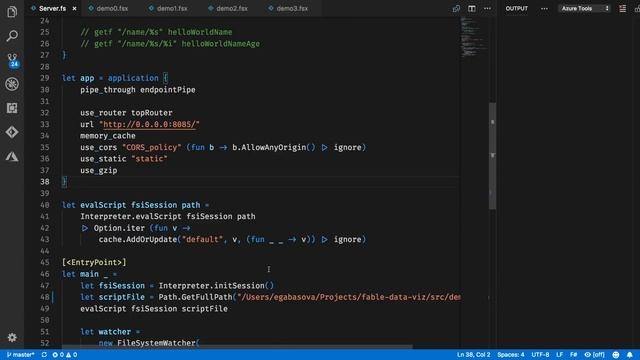Viewport: 640px width, 360px height.
Task: Switch to the Server.fs tab
Action: pyautogui.click(x=53, y=9)
